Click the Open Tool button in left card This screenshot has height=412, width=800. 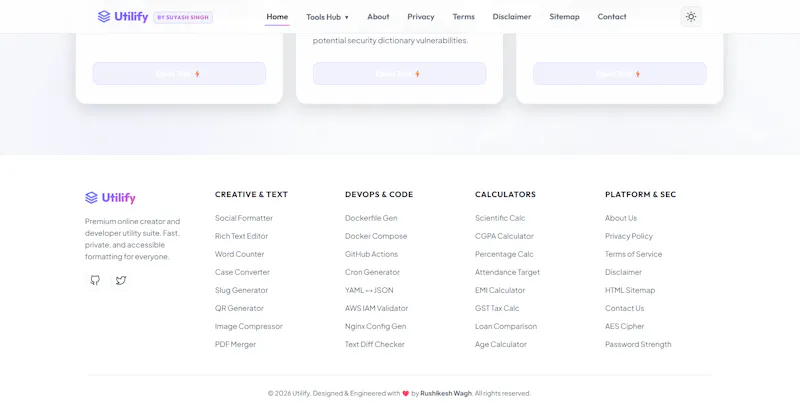pos(179,74)
